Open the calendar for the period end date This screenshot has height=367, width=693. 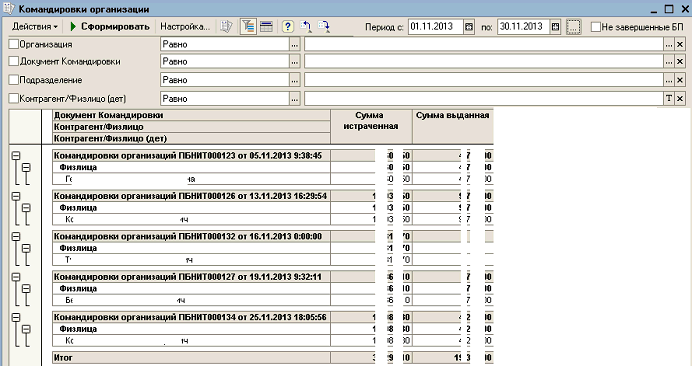556,27
